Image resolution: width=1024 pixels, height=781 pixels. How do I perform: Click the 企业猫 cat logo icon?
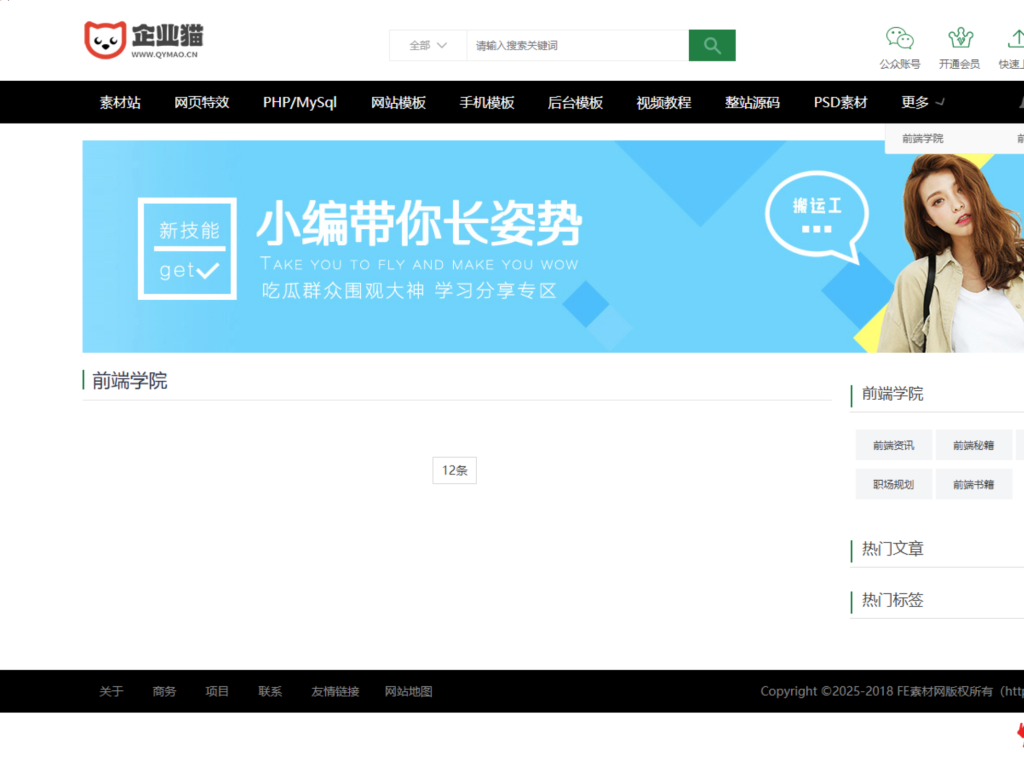coord(103,38)
